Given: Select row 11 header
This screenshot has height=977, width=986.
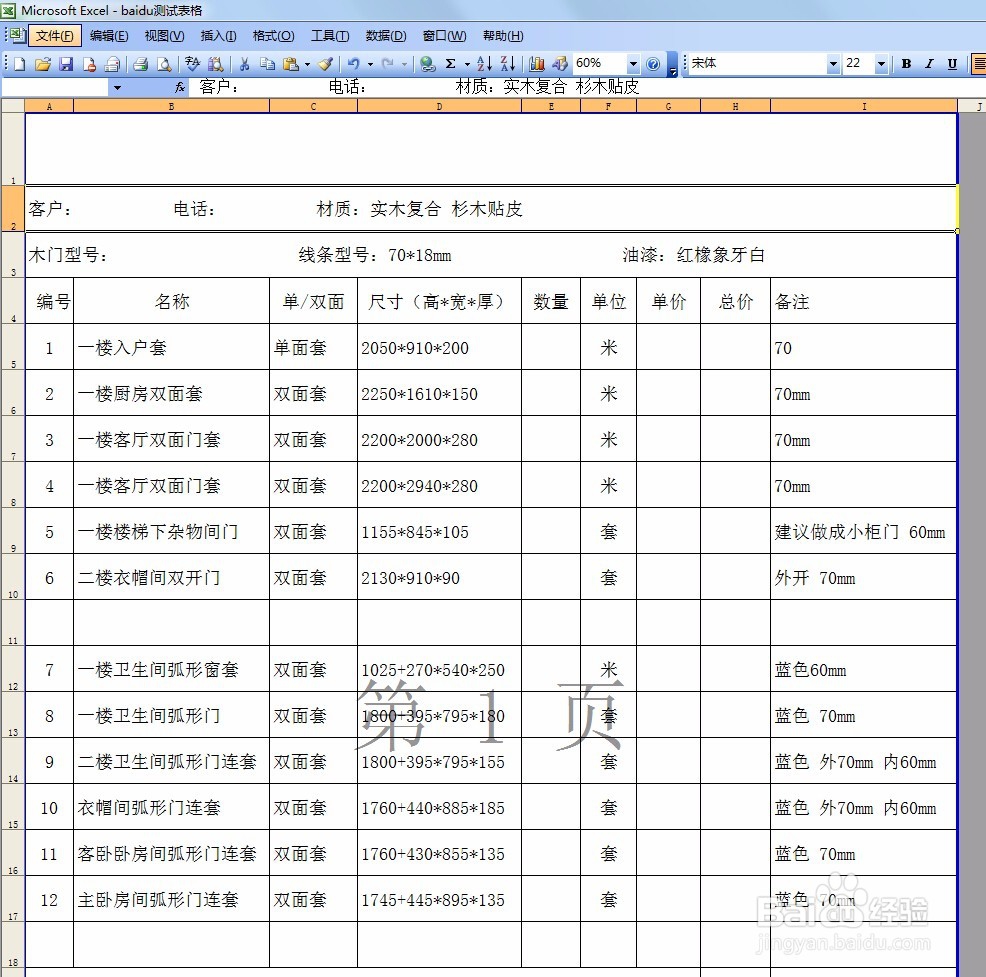Looking at the screenshot, I should click(13, 622).
